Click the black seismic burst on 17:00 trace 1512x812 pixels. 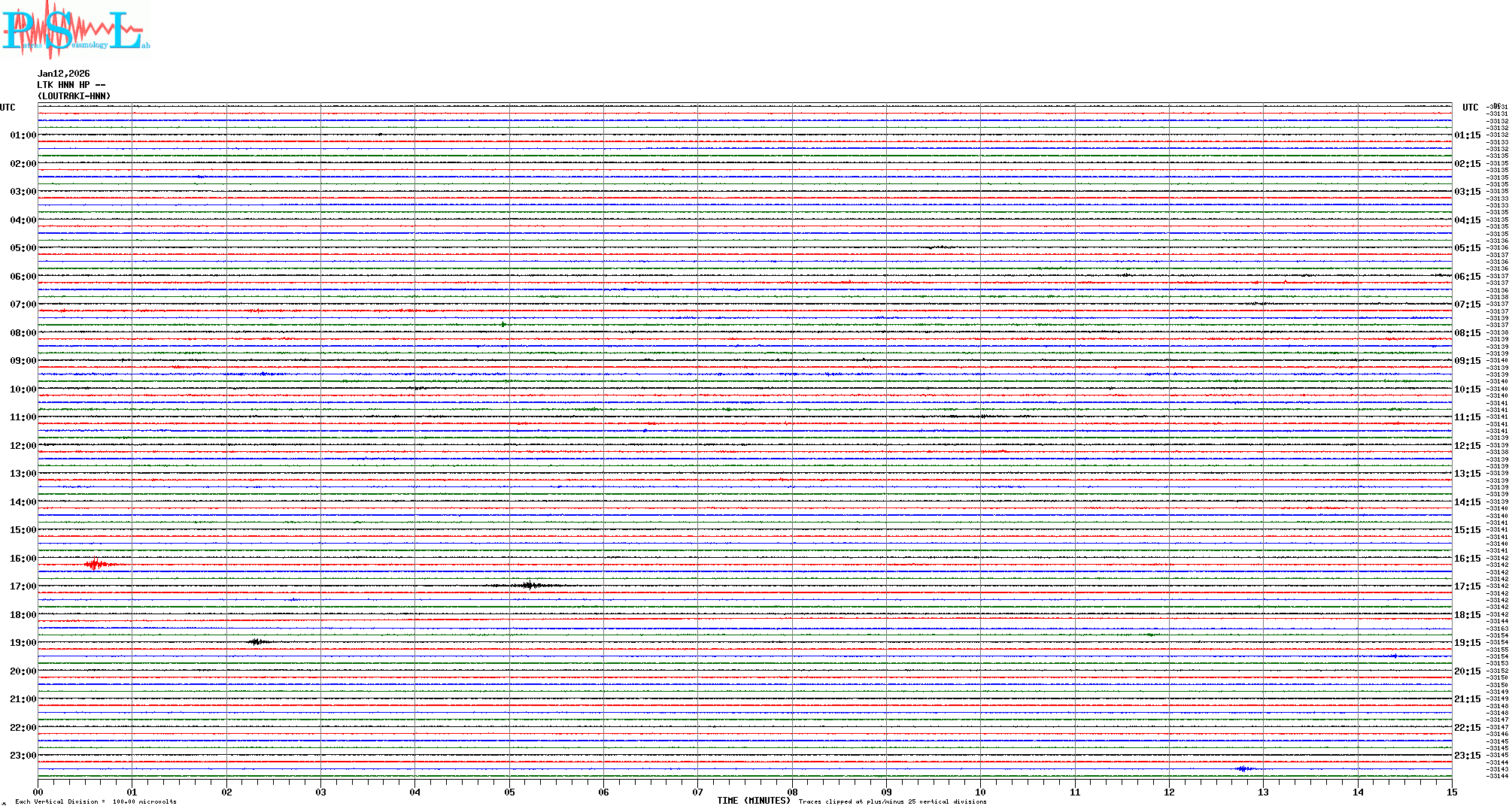[x=530, y=585]
